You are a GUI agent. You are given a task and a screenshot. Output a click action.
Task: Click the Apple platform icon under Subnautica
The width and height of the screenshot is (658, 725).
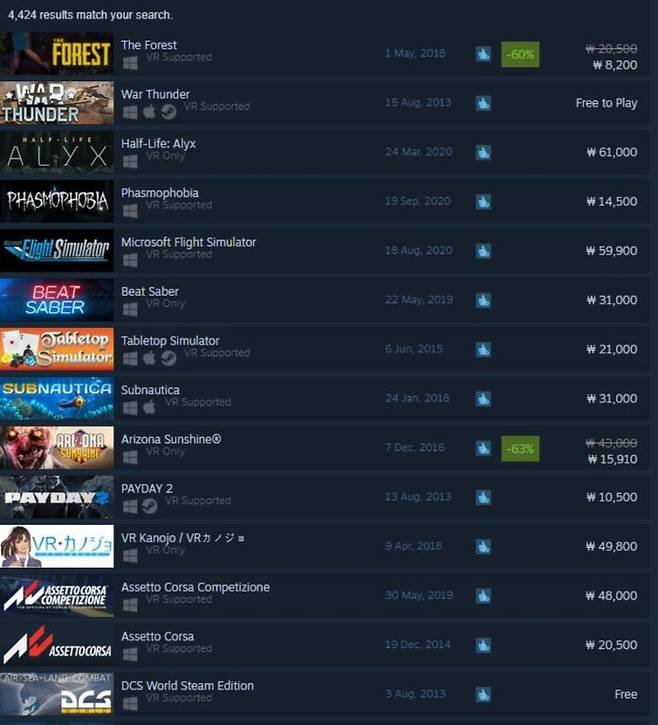149,407
